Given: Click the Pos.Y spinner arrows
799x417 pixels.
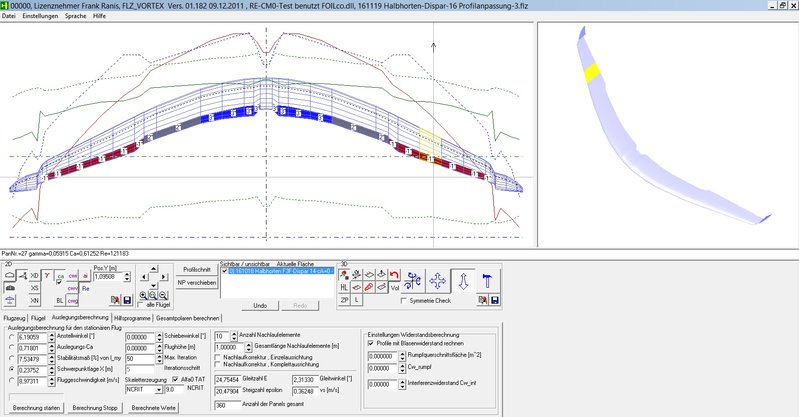Looking at the screenshot, I should [x=127, y=277].
